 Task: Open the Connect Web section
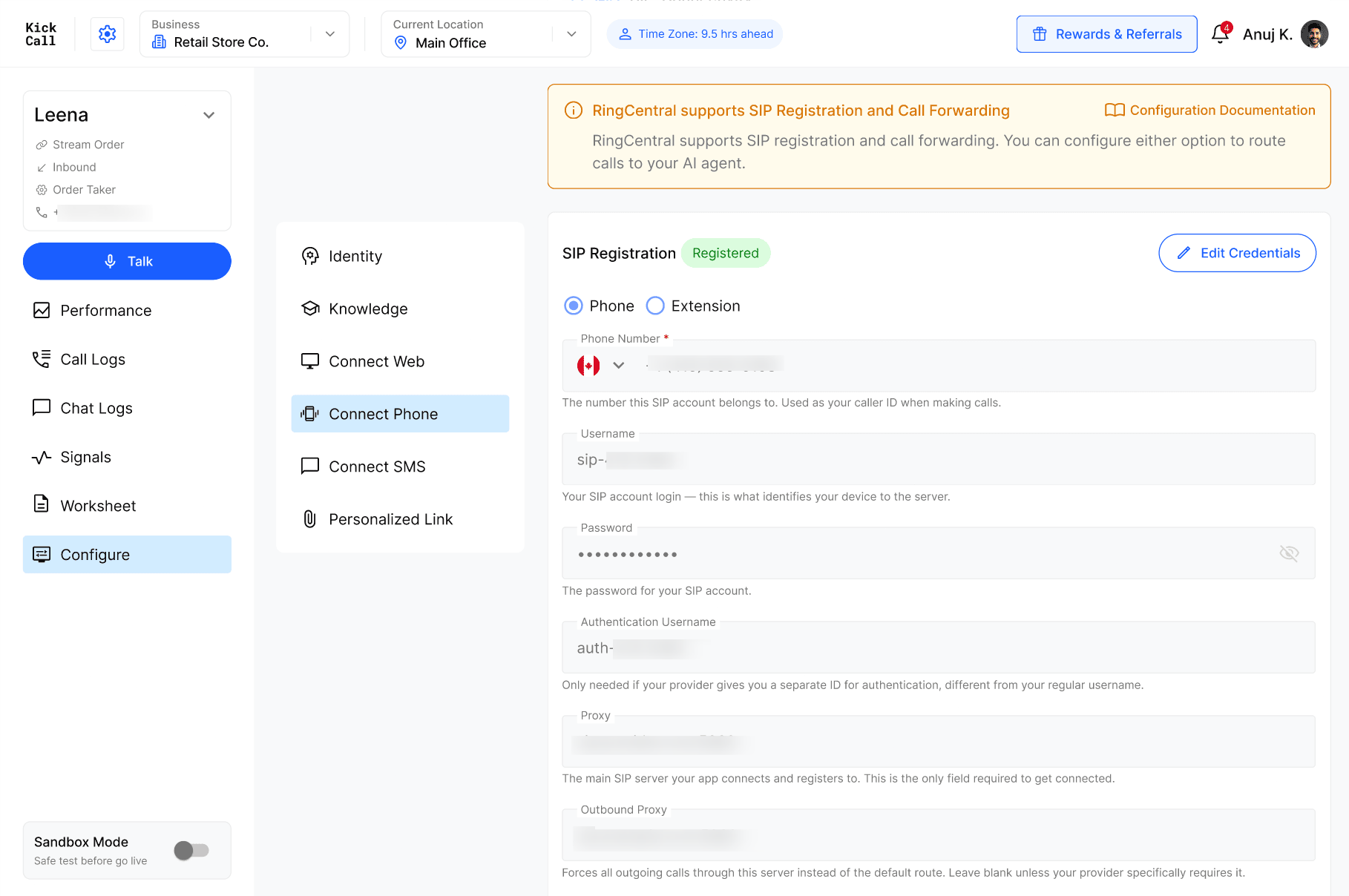coord(400,361)
